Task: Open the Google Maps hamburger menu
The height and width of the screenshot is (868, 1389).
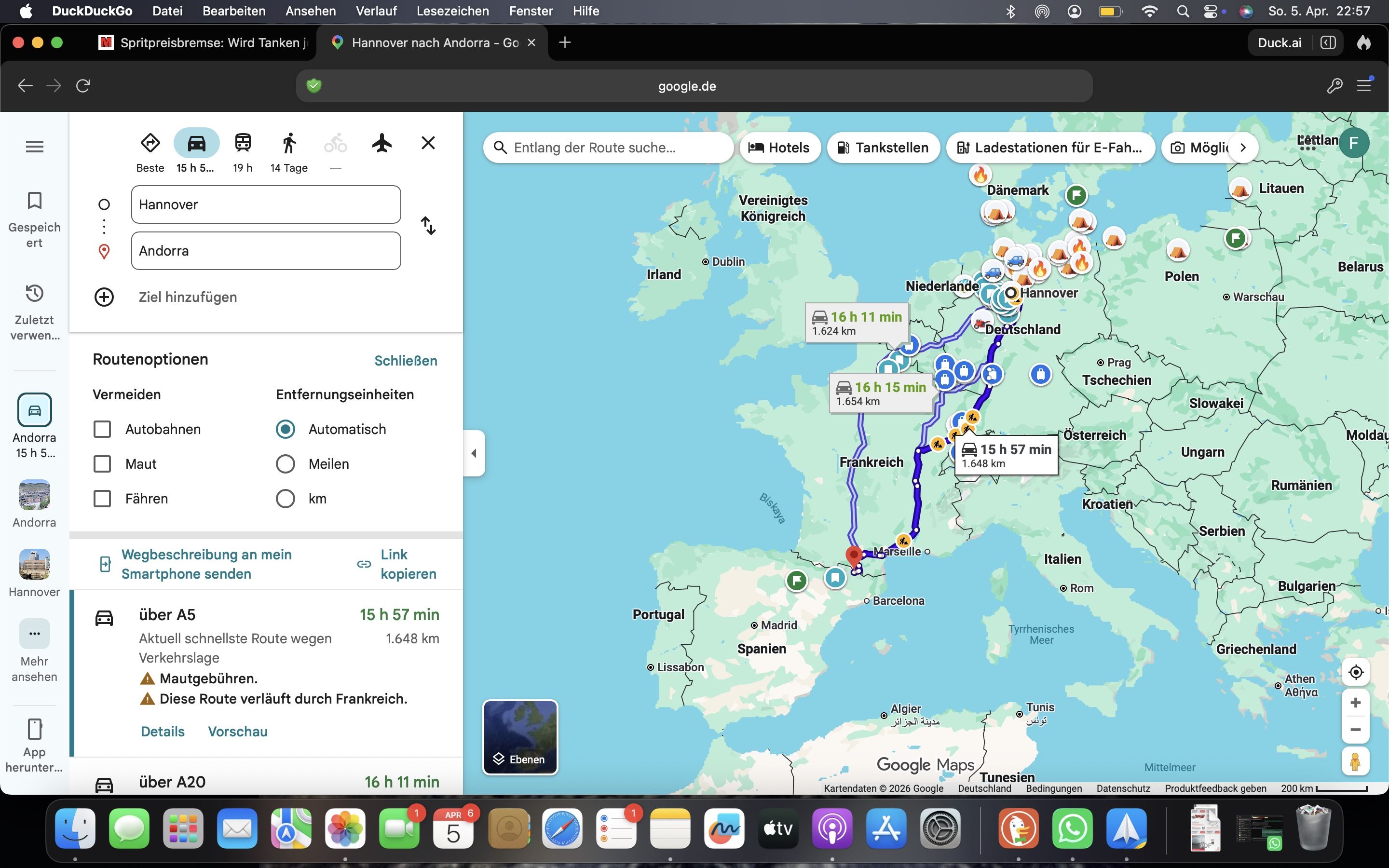Action: click(34, 147)
